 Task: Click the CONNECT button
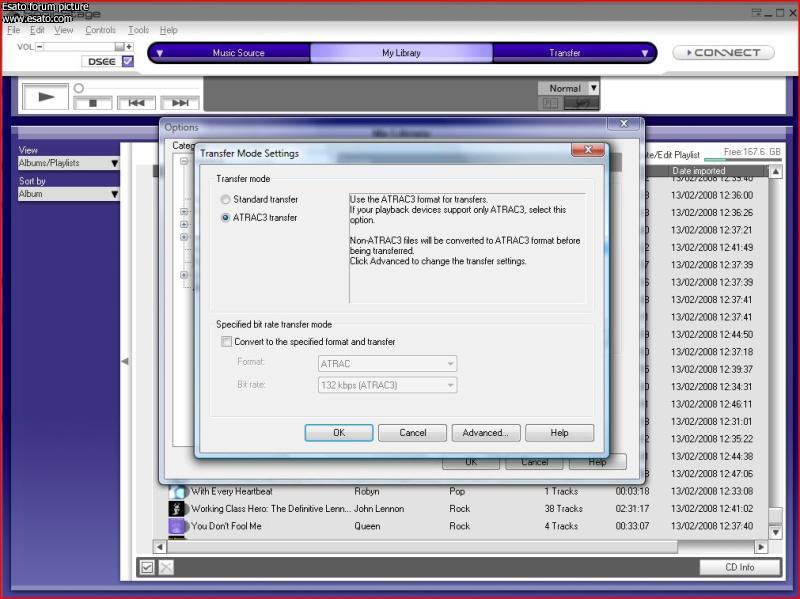coord(723,53)
